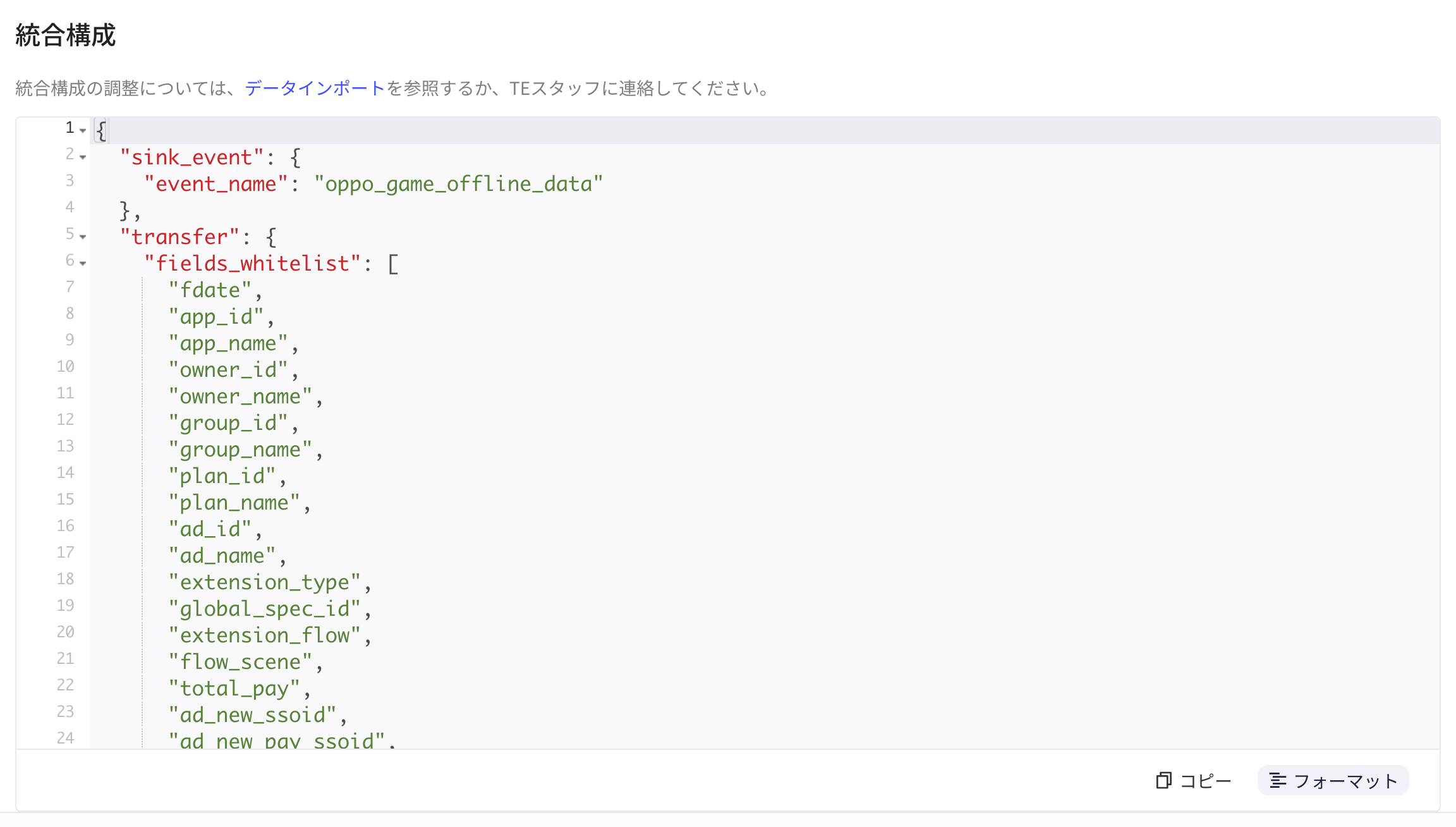The height and width of the screenshot is (827, 1456).
Task: Click the "ad_name" entry
Action: [222, 556]
